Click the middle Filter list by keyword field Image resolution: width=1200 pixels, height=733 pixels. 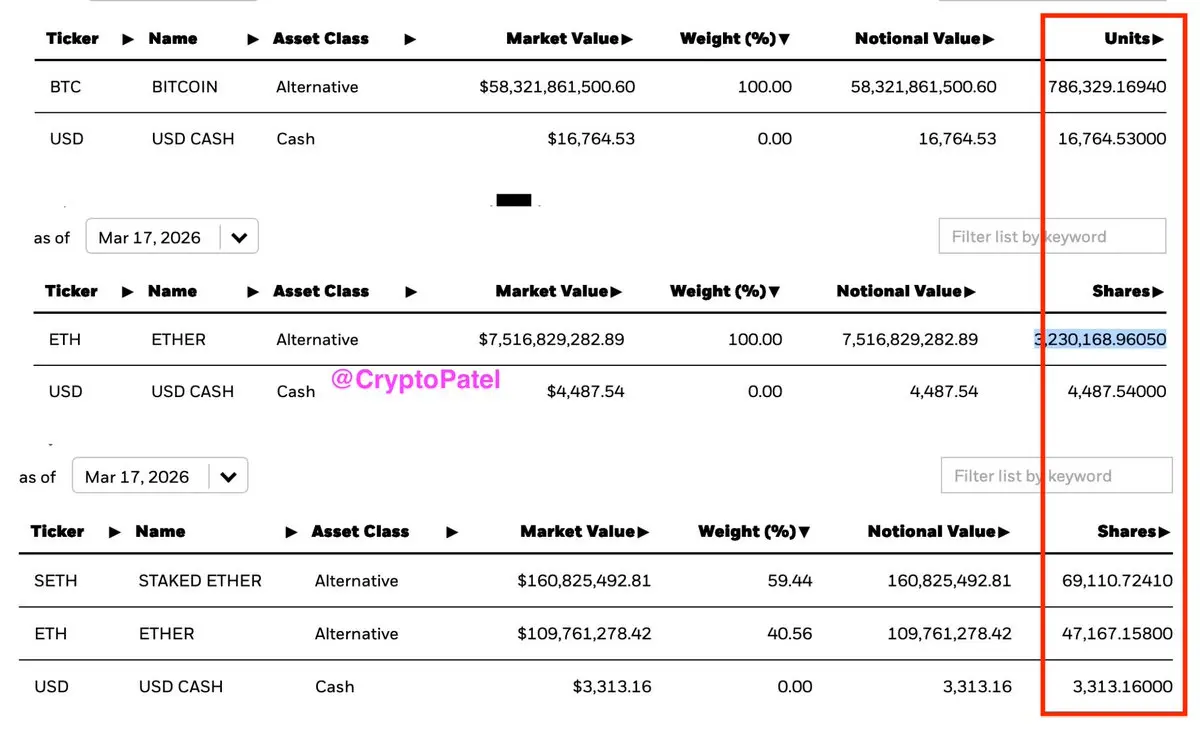coord(1052,237)
